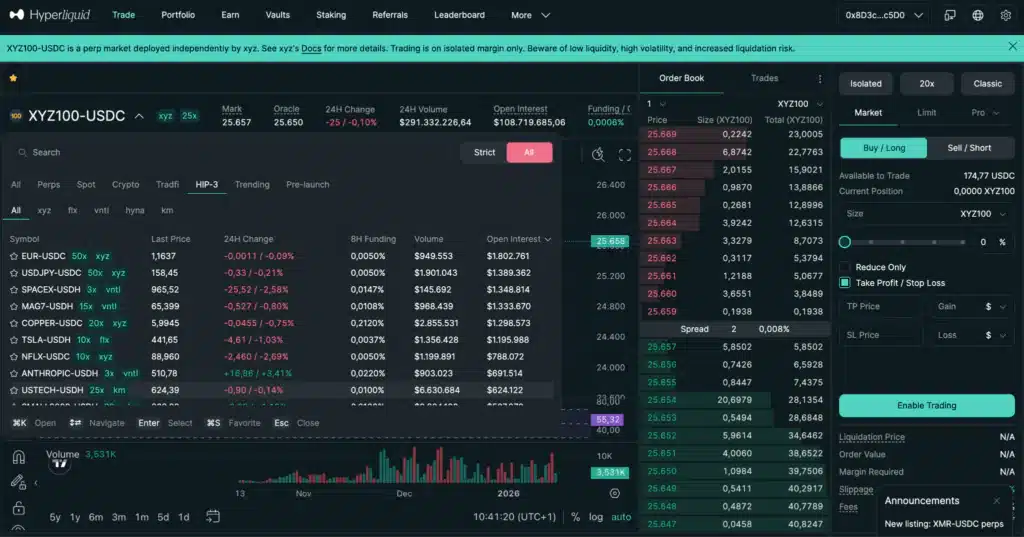Screen dimensions: 1024x537
Task: Favorite the TSLA-USDH star icon
Action: click(14, 339)
